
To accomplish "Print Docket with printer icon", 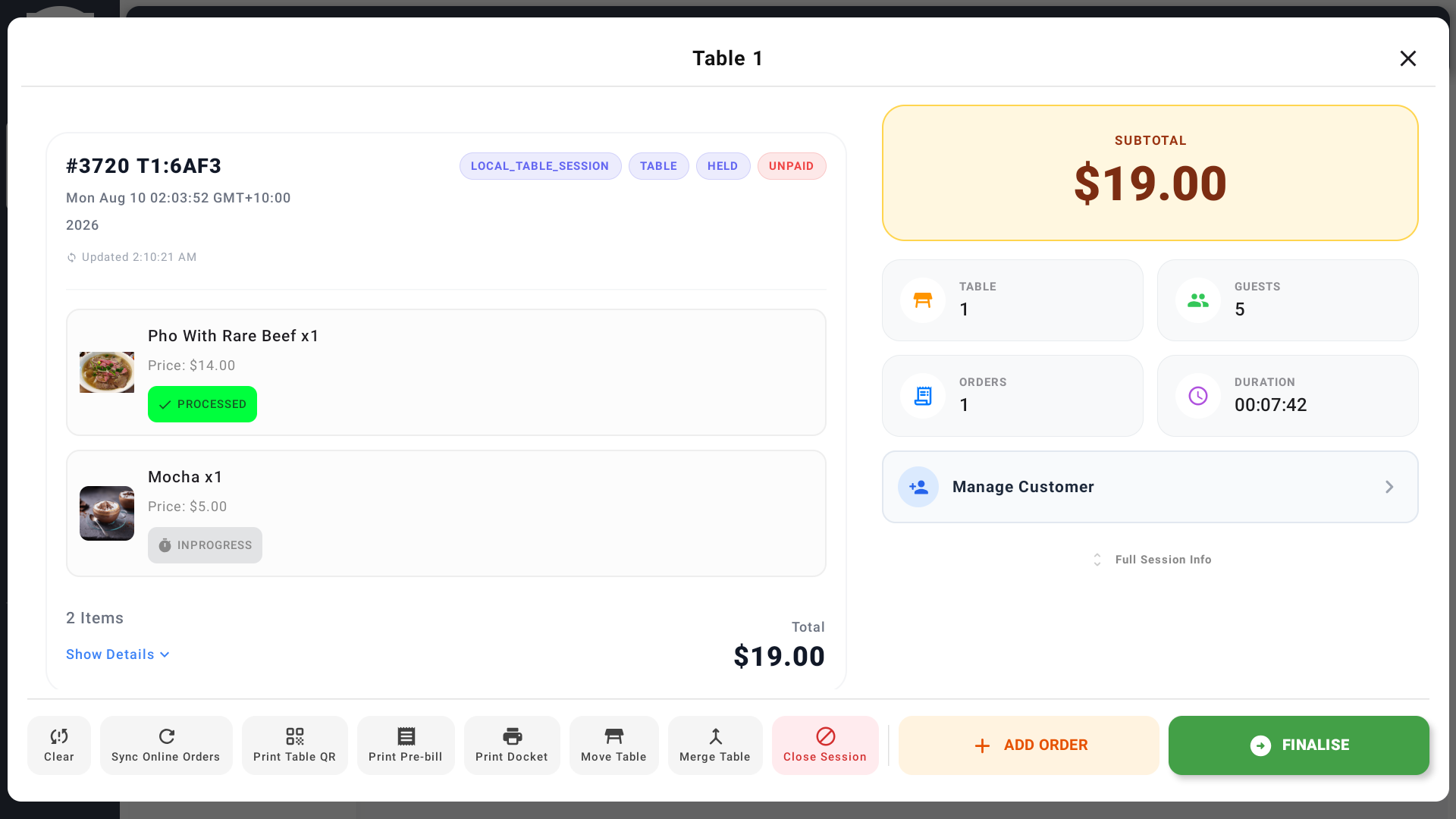I will click(x=512, y=745).
